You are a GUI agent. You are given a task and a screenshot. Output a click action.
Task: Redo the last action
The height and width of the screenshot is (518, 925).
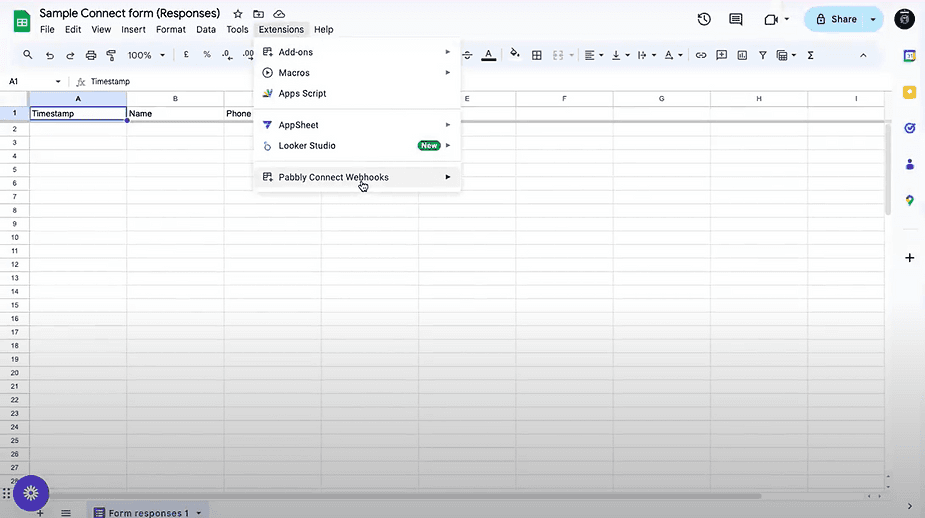point(70,55)
